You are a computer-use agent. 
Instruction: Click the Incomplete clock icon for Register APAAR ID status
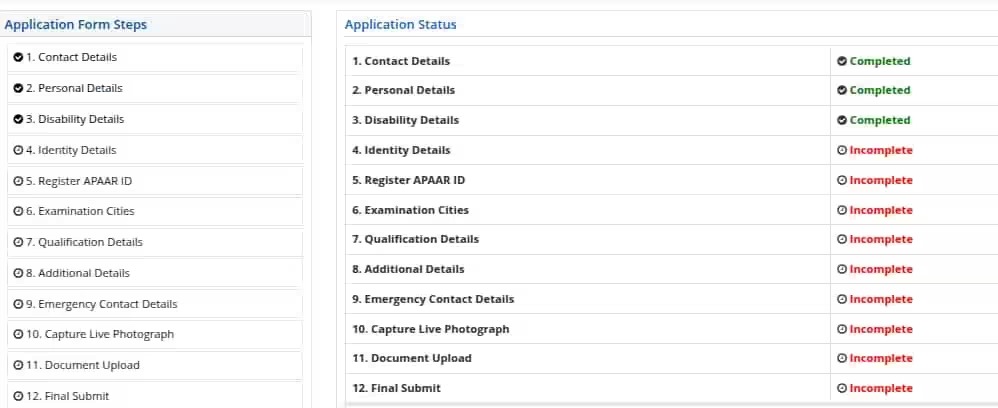click(x=842, y=180)
